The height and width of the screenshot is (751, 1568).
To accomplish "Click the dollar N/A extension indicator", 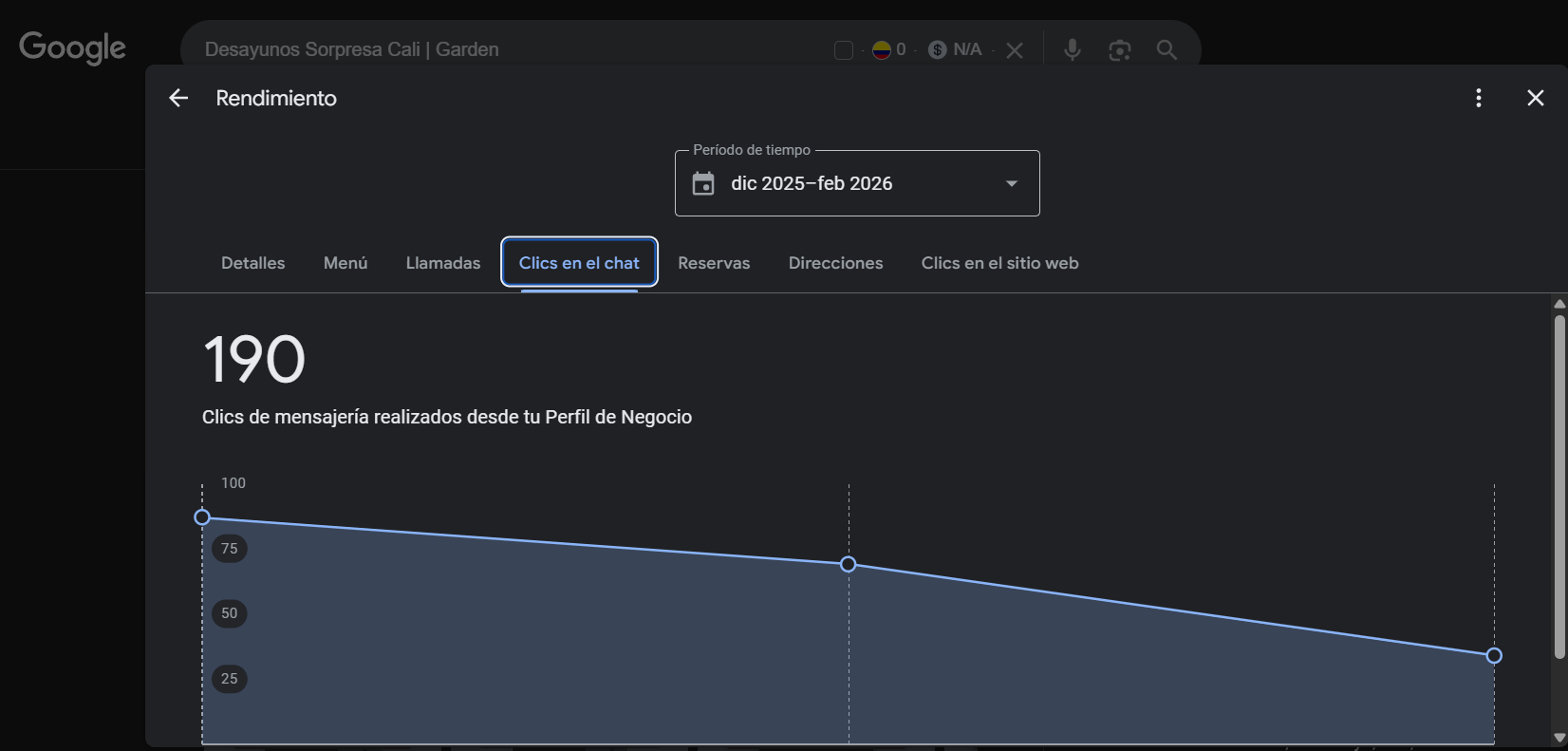I will 956,49.
